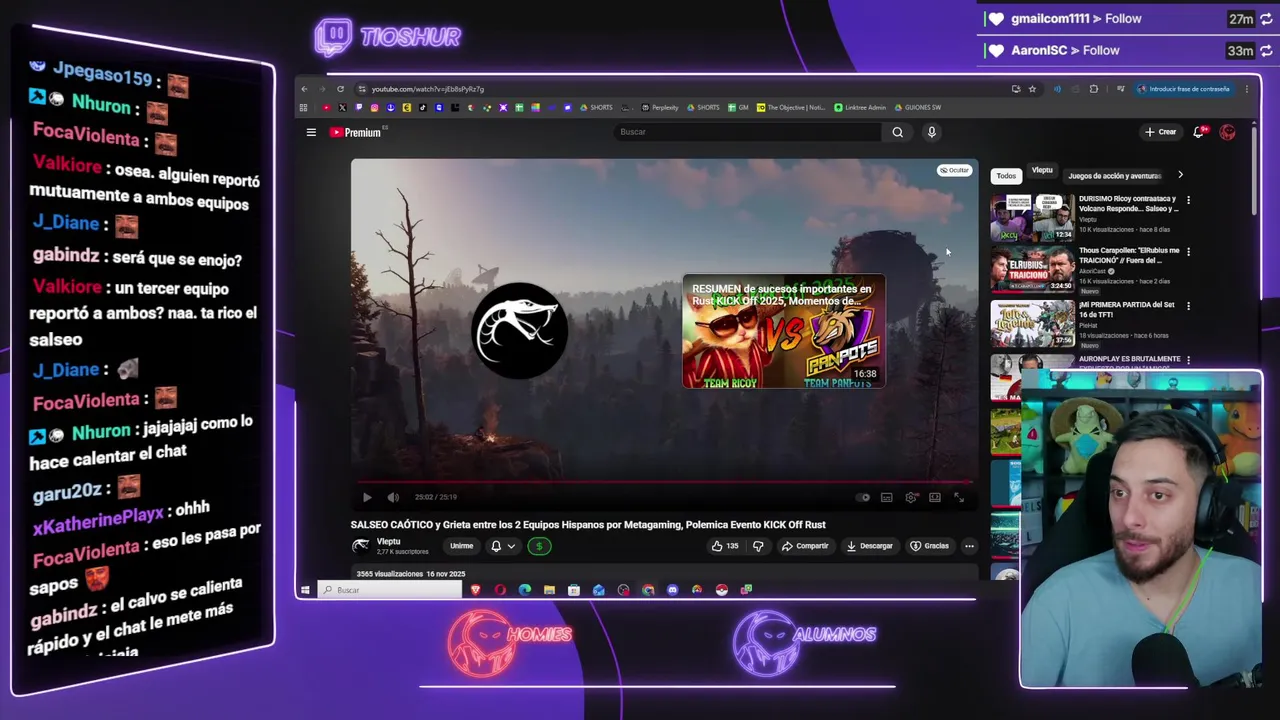1280x720 pixels.
Task: Click Introducir frase de contraseña button
Action: (1183, 89)
